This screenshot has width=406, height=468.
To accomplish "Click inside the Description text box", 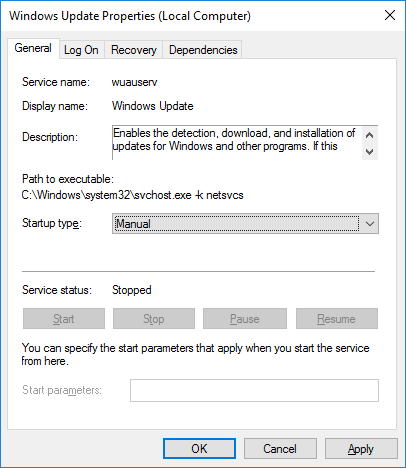I will pos(237,143).
